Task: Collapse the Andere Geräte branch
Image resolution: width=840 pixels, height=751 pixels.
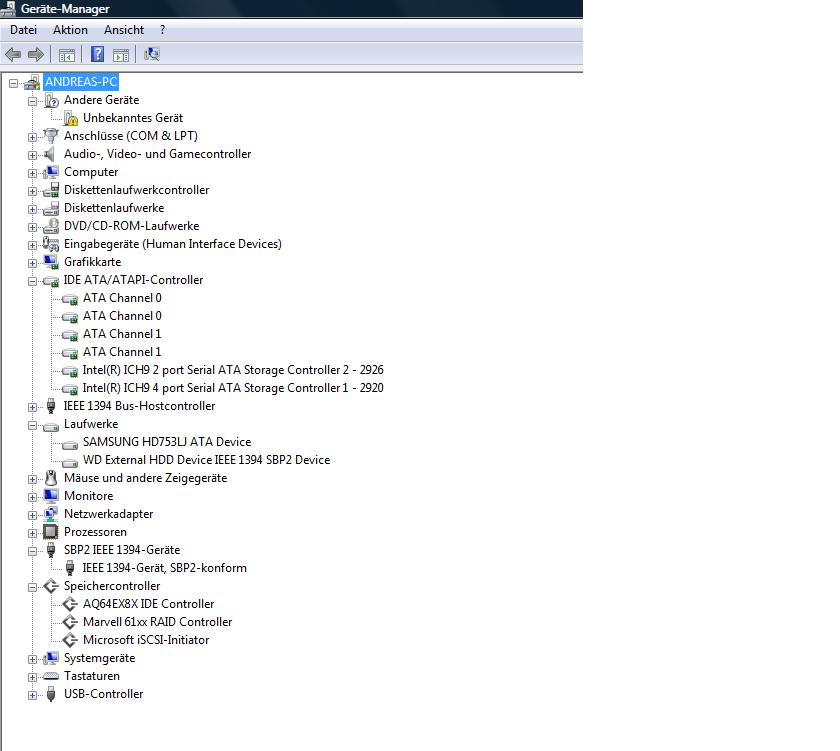Action: (33, 101)
